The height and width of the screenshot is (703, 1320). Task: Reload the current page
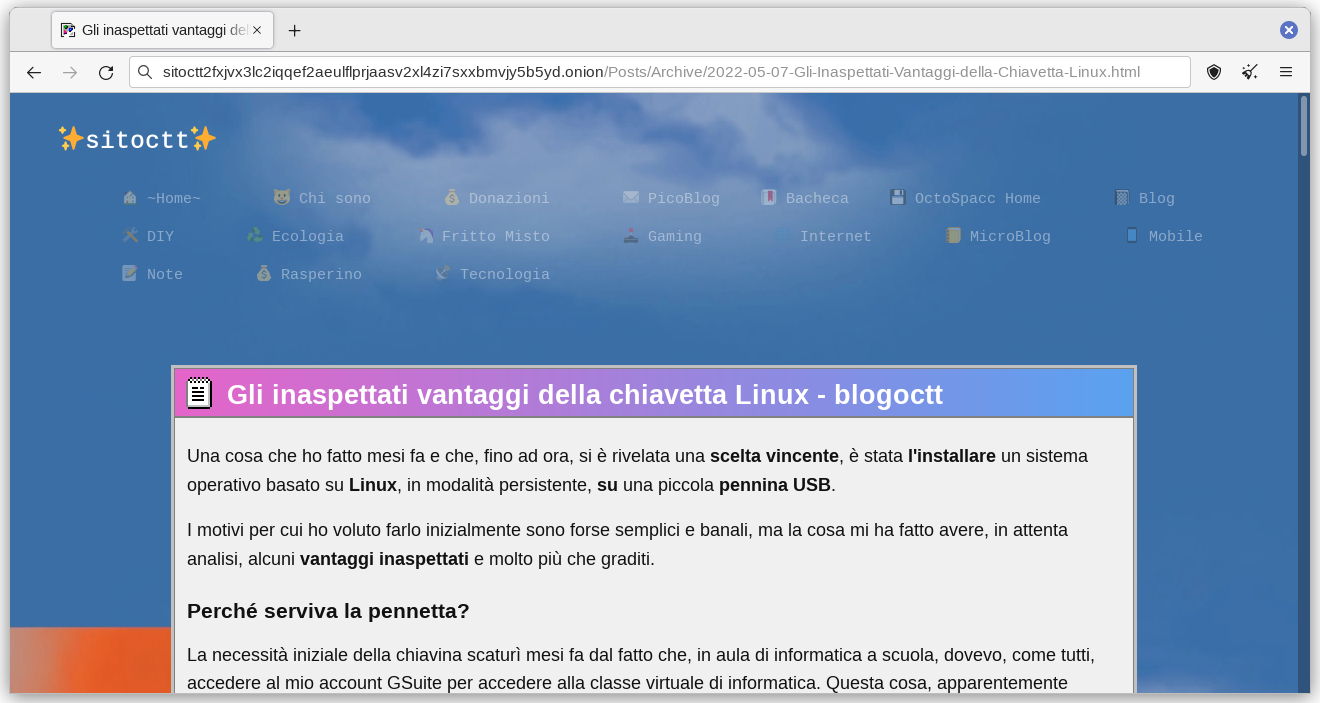point(106,72)
